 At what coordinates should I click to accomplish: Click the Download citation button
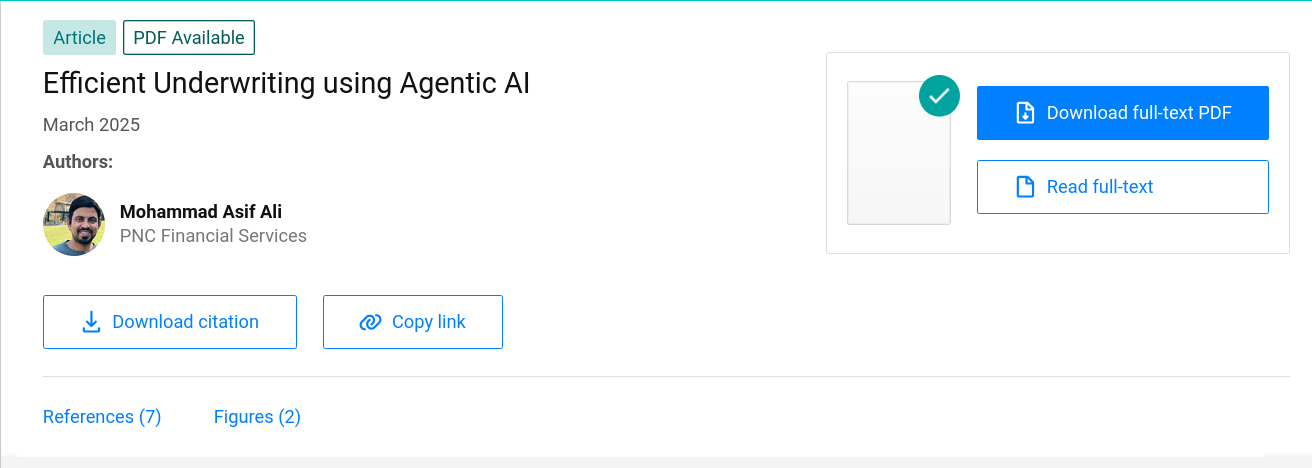tap(170, 322)
